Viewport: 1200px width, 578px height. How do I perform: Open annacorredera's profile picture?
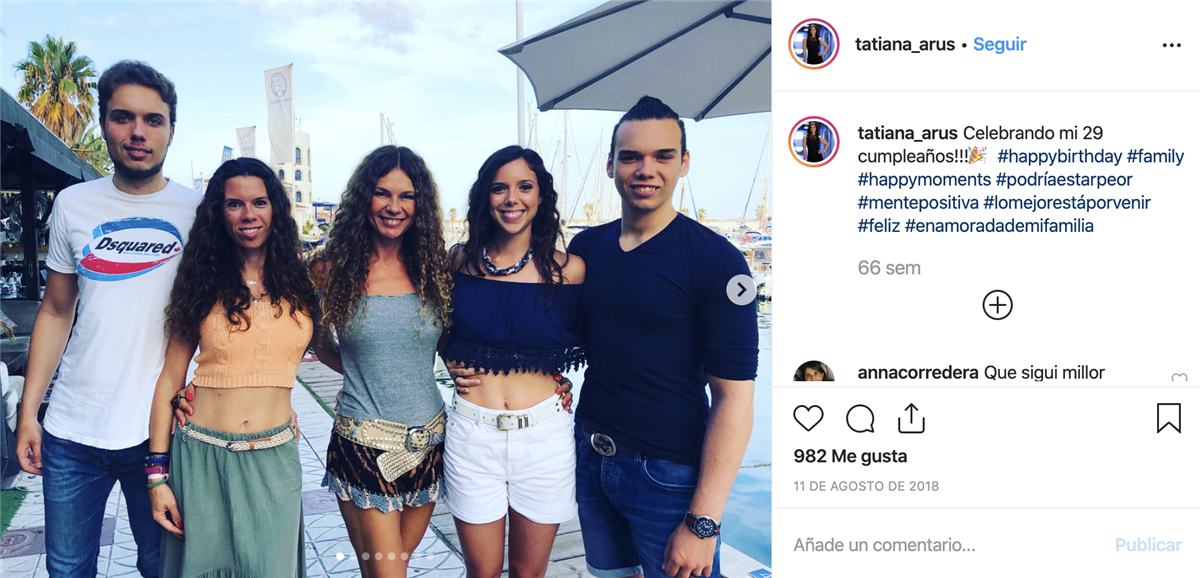(x=813, y=373)
